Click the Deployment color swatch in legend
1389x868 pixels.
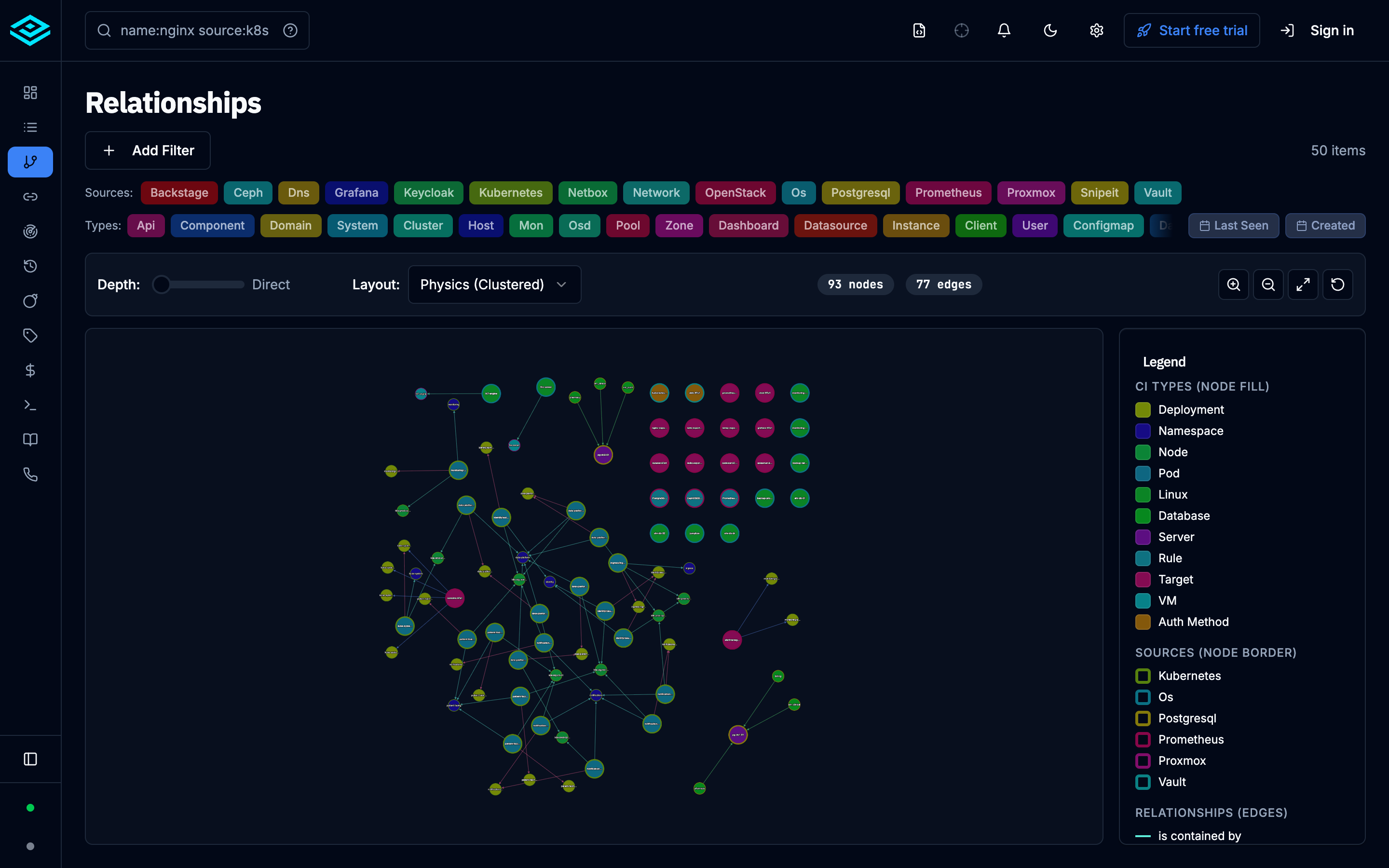pyautogui.click(x=1143, y=410)
